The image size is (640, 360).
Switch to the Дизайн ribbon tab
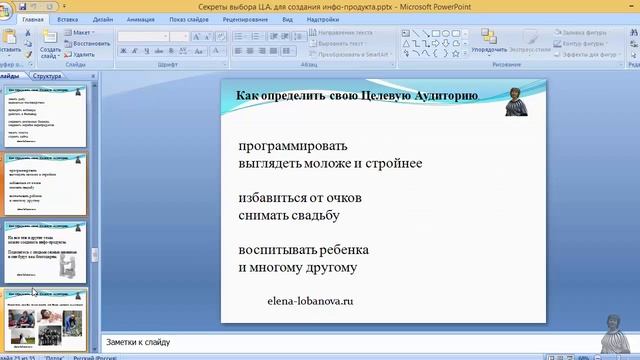[102, 19]
